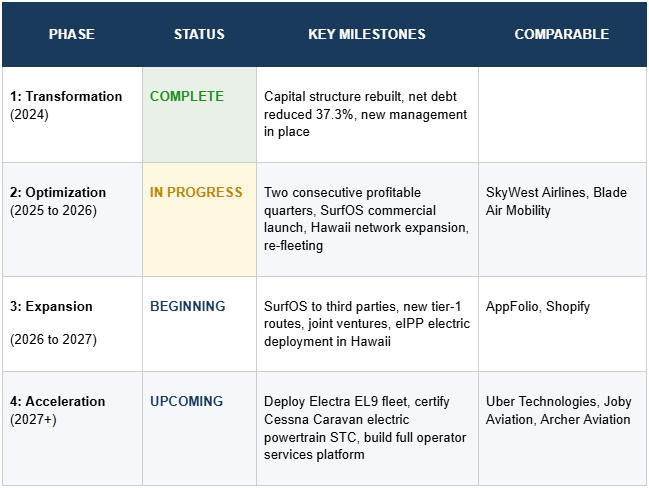The width and height of the screenshot is (649, 488).
Task: Click the STATUS column header
Action: pyautogui.click(x=199, y=34)
